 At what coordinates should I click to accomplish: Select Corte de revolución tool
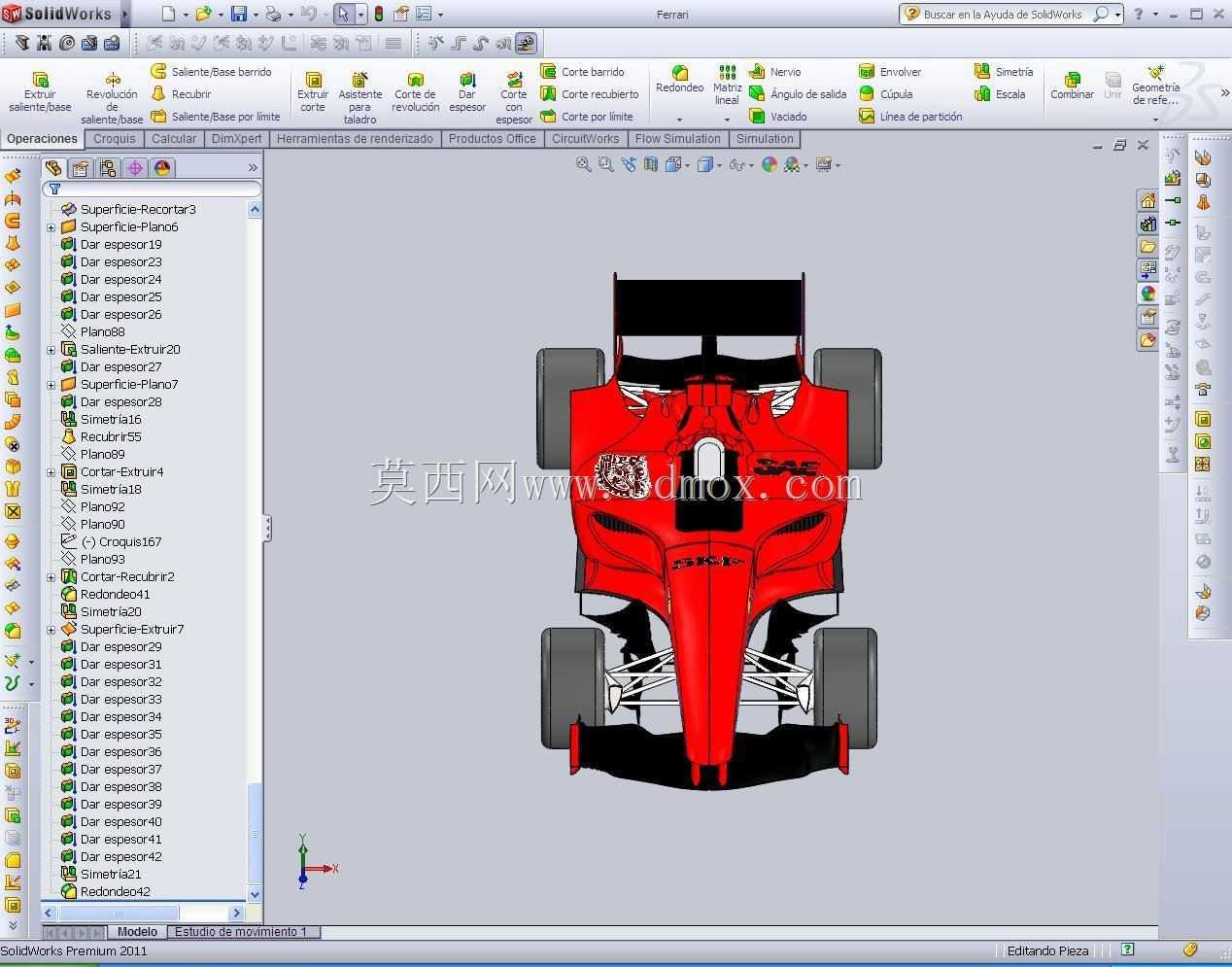415,92
